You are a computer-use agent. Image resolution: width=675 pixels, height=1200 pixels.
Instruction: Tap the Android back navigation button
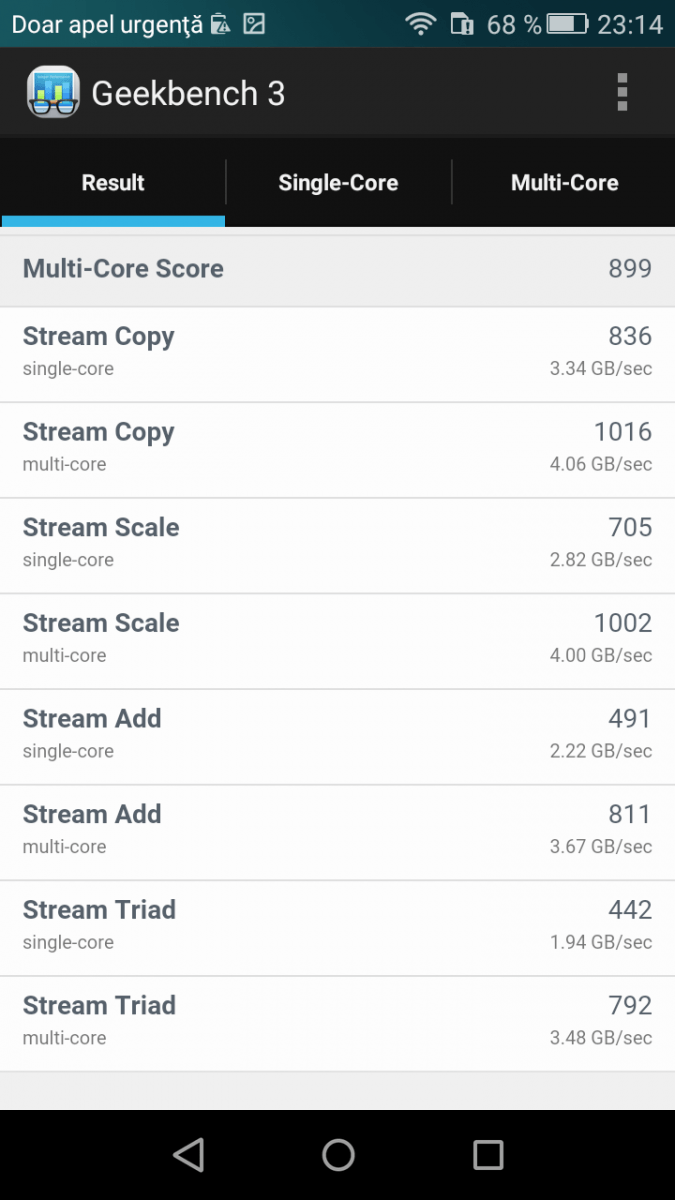coord(188,1154)
